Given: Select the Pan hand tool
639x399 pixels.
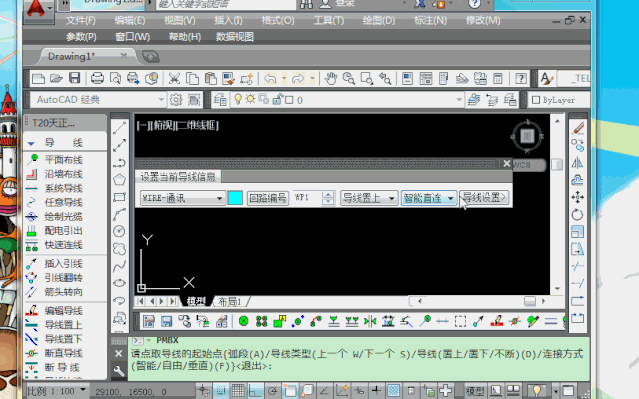Looking at the screenshot, I should coord(331,78).
